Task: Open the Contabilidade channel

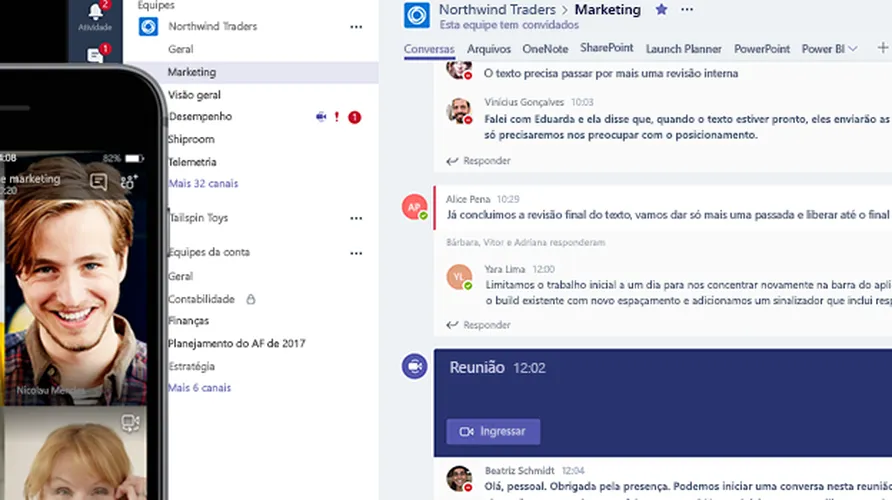Action: (x=201, y=299)
